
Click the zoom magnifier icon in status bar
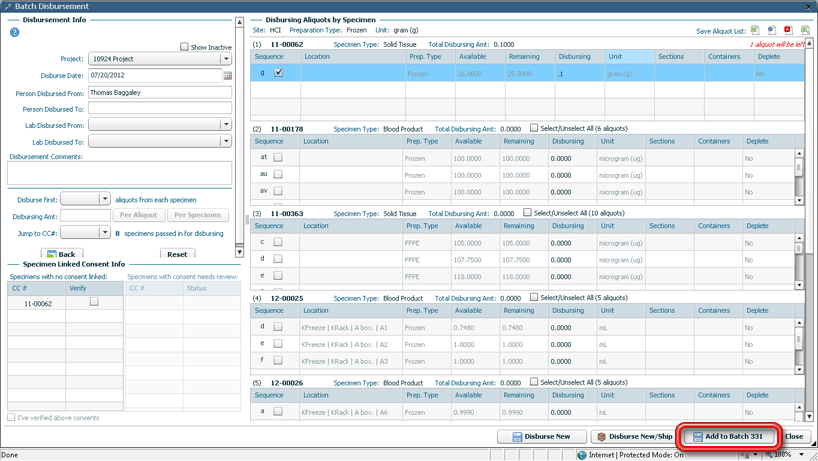768,455
